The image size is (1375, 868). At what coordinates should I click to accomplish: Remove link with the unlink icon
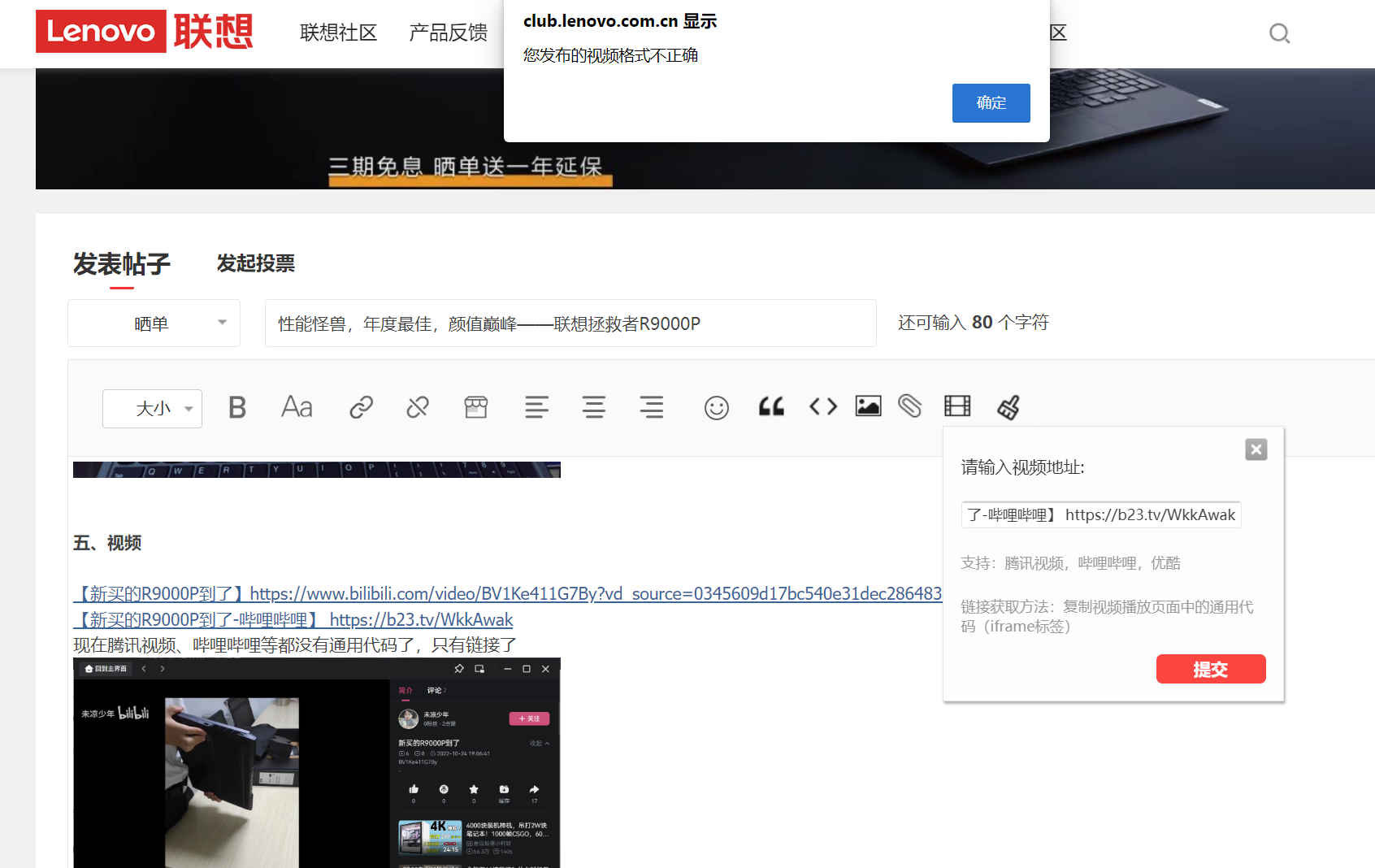(418, 407)
